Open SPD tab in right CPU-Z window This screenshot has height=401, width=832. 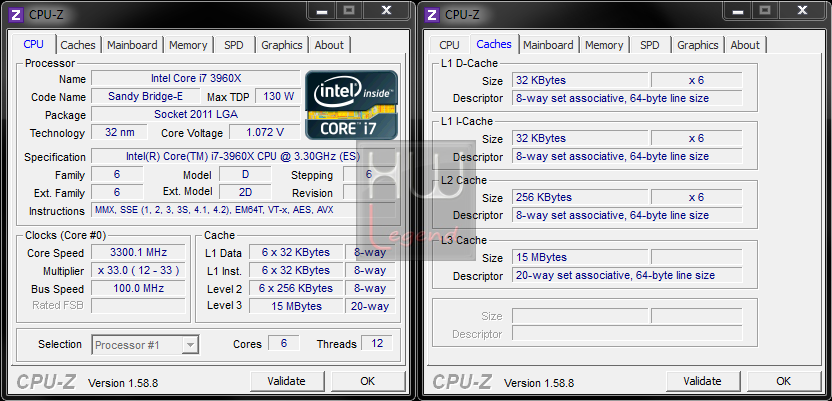[649, 45]
